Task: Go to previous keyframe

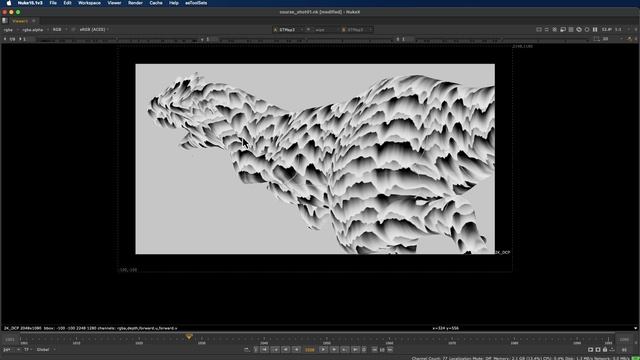Action: (x=275, y=350)
